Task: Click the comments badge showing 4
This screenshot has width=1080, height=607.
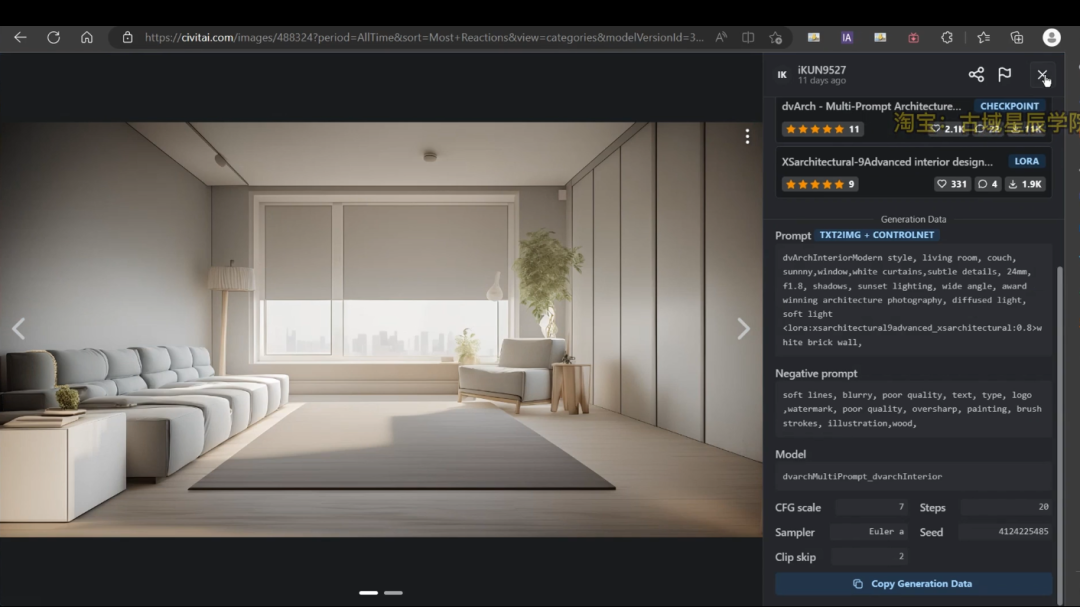Action: pos(988,184)
